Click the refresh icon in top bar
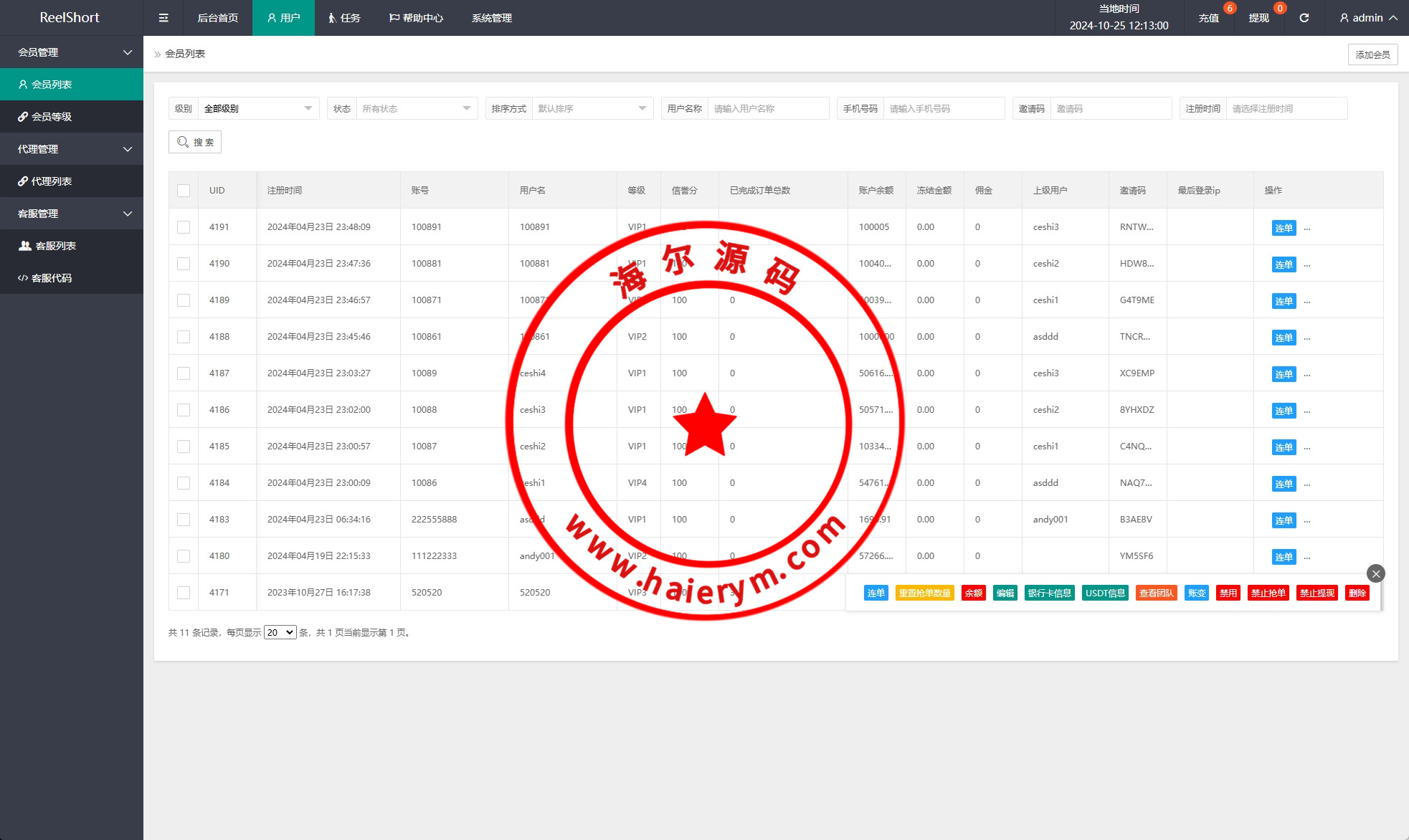The image size is (1409, 840). (1304, 18)
